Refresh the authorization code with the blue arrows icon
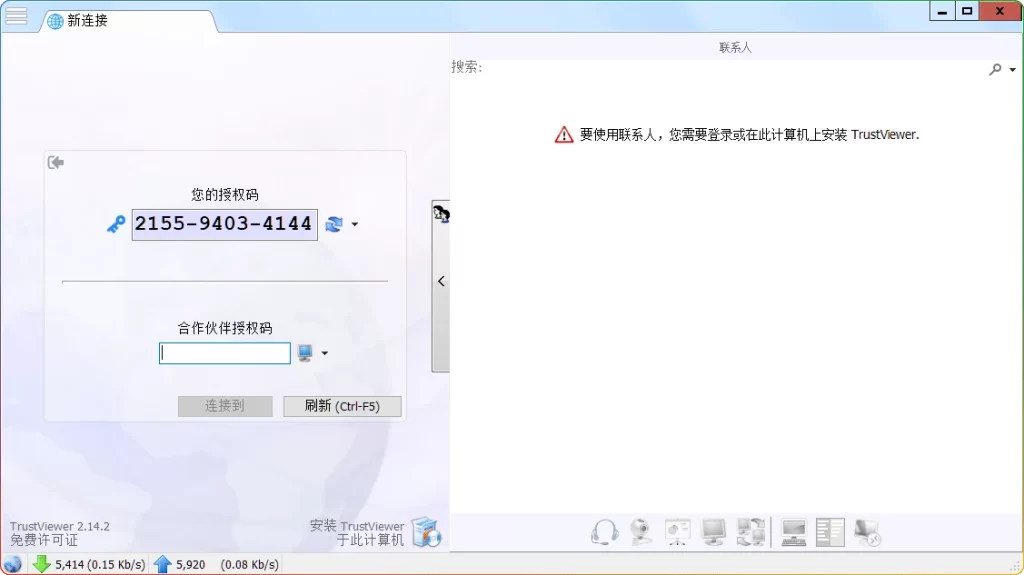 coord(334,224)
